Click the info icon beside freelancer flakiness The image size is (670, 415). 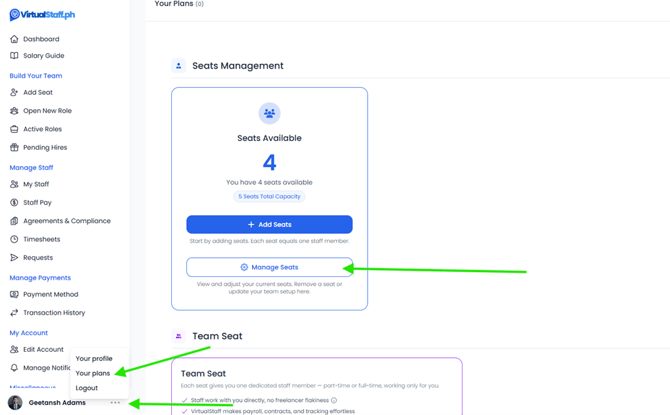pos(334,400)
